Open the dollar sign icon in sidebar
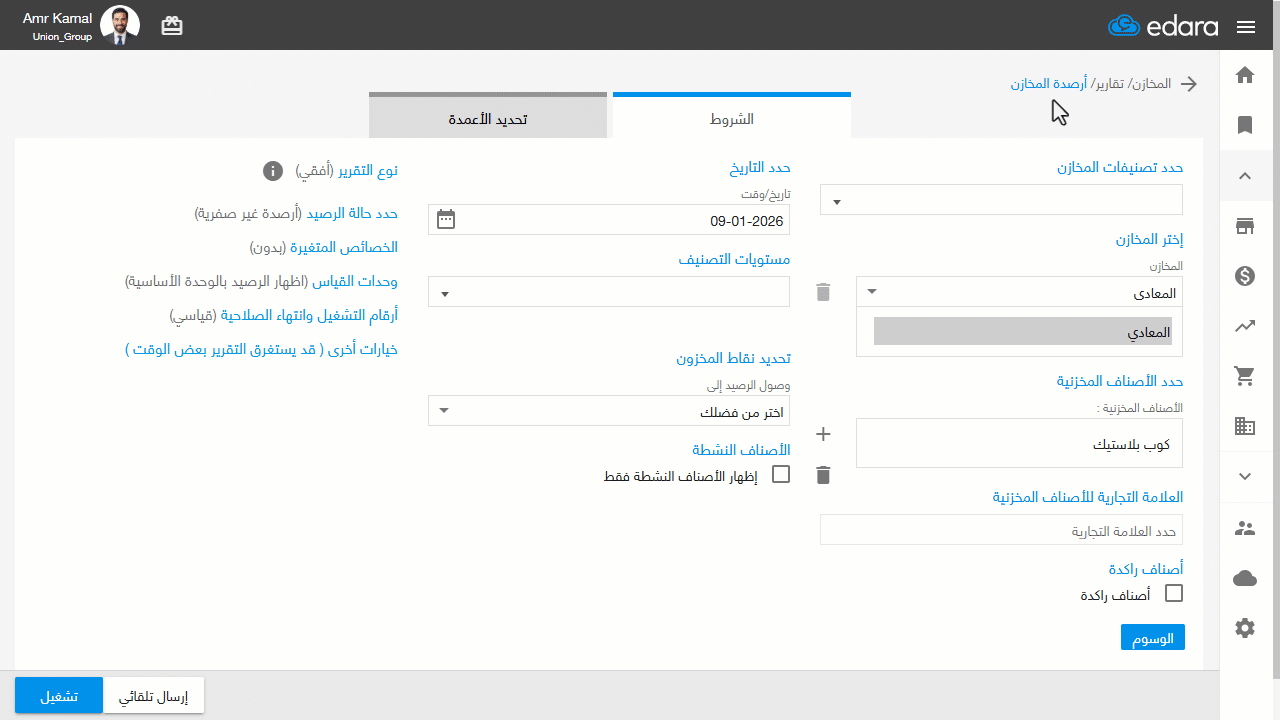The height and width of the screenshot is (720, 1280). point(1245,276)
